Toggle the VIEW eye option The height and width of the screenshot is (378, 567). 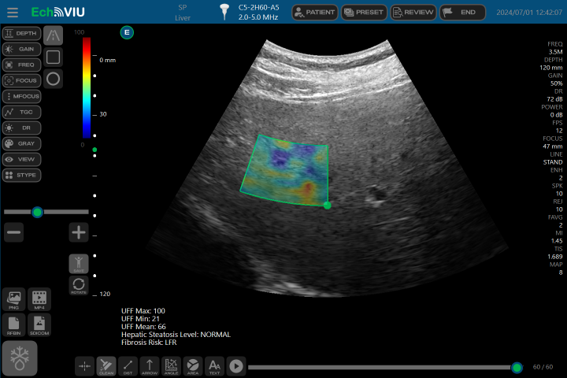22,160
